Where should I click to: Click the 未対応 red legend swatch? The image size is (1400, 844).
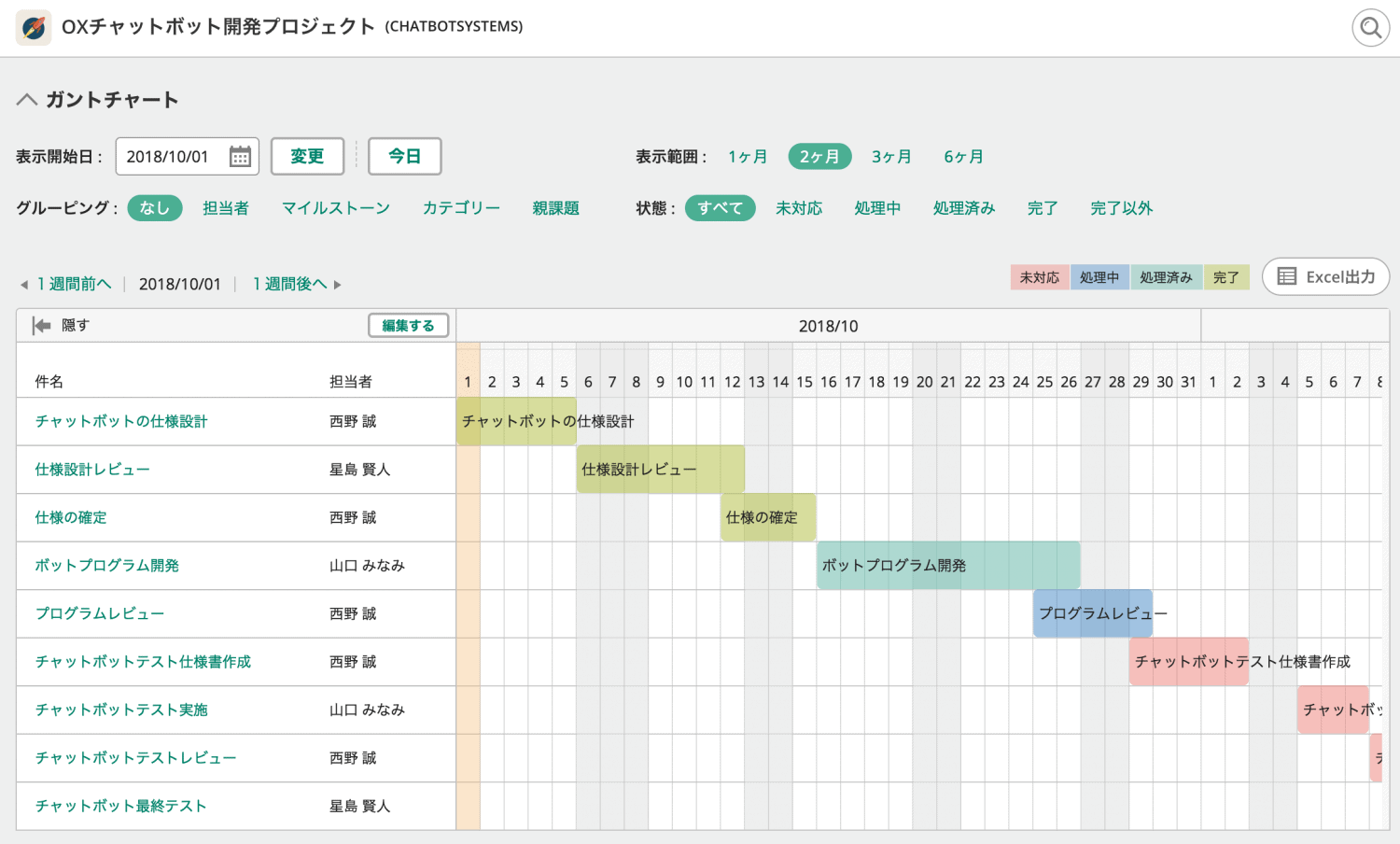coord(1040,277)
